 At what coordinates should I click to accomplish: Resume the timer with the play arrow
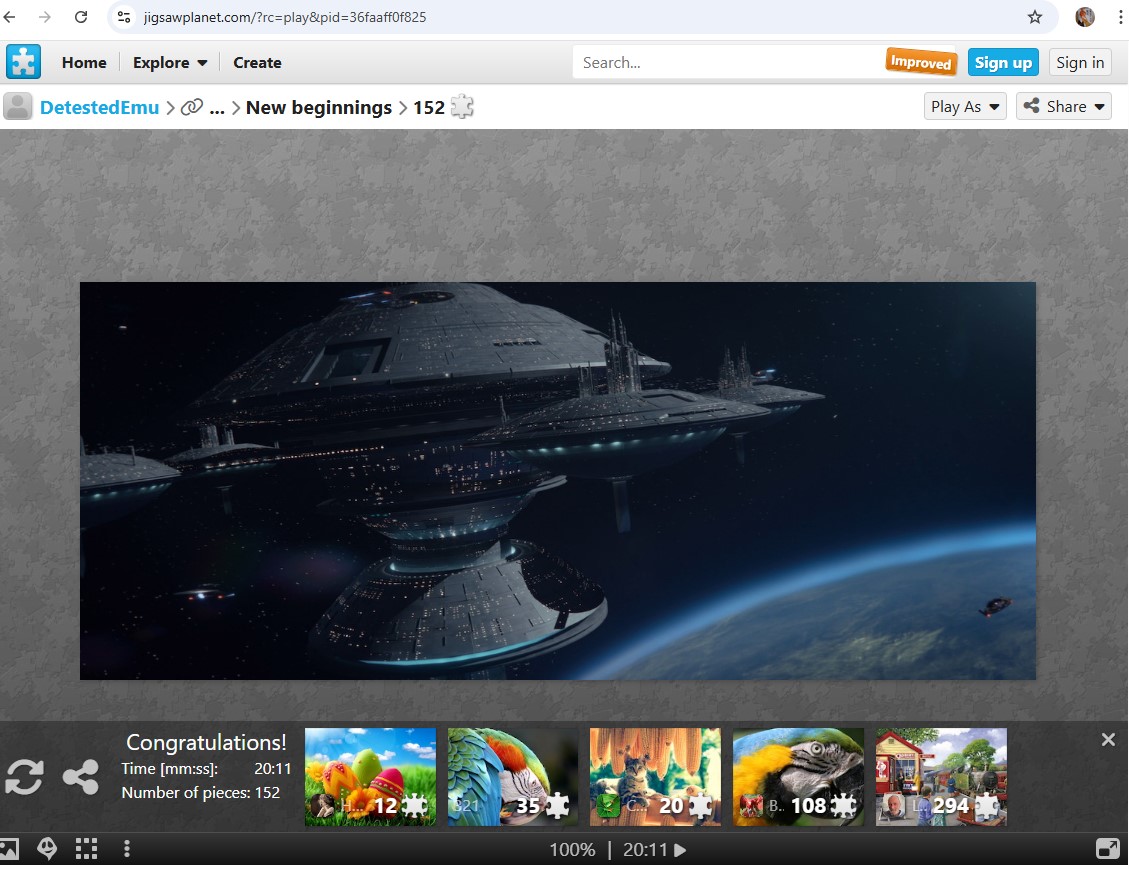pos(680,850)
